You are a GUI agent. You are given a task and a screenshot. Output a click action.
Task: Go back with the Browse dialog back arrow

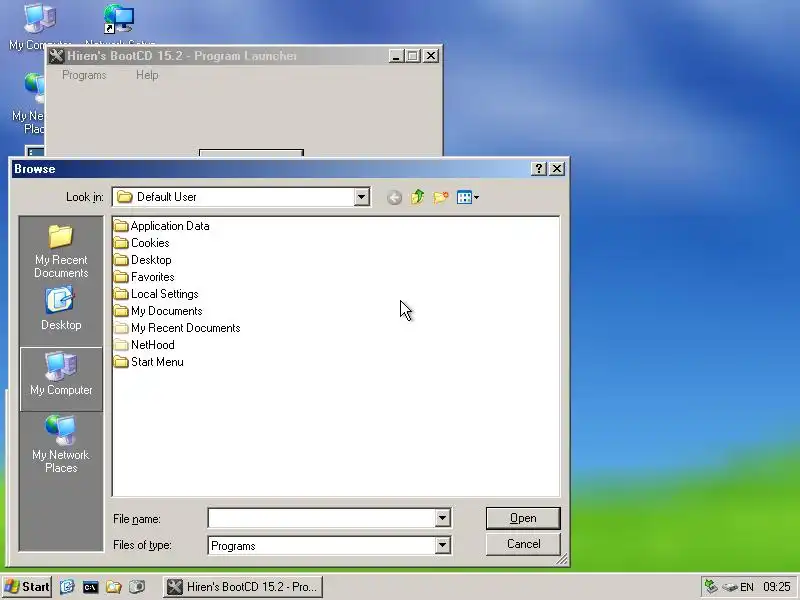click(394, 197)
